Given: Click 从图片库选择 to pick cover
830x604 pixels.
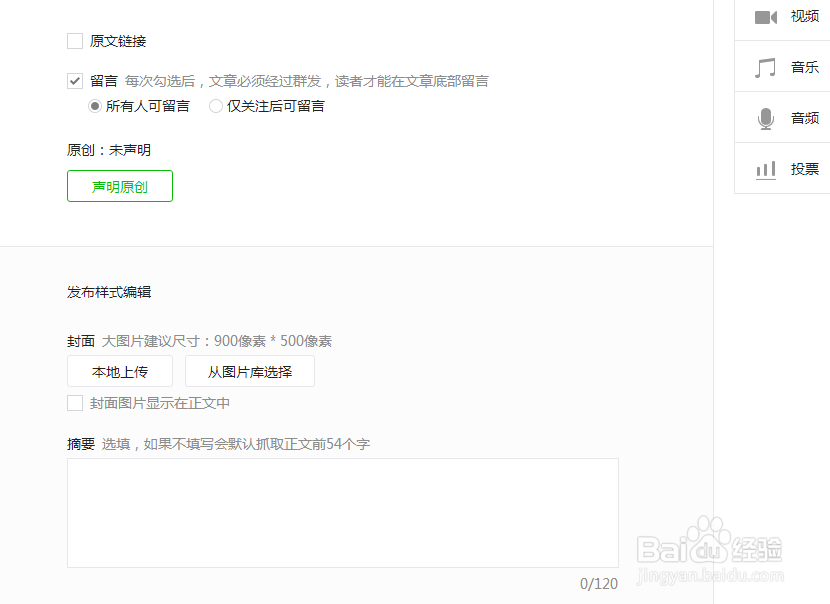Looking at the screenshot, I should [x=249, y=371].
